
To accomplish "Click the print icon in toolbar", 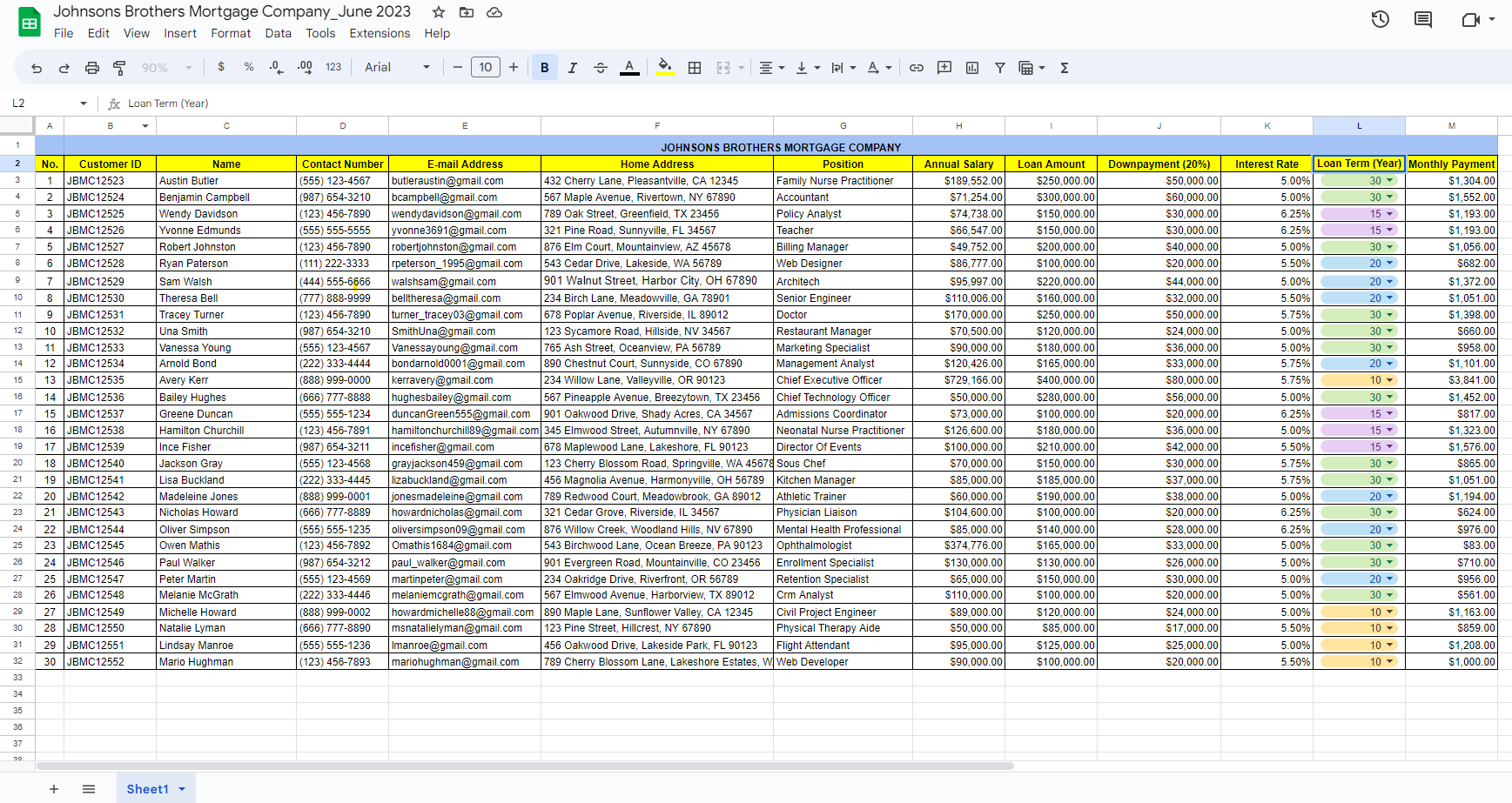I will 92,68.
